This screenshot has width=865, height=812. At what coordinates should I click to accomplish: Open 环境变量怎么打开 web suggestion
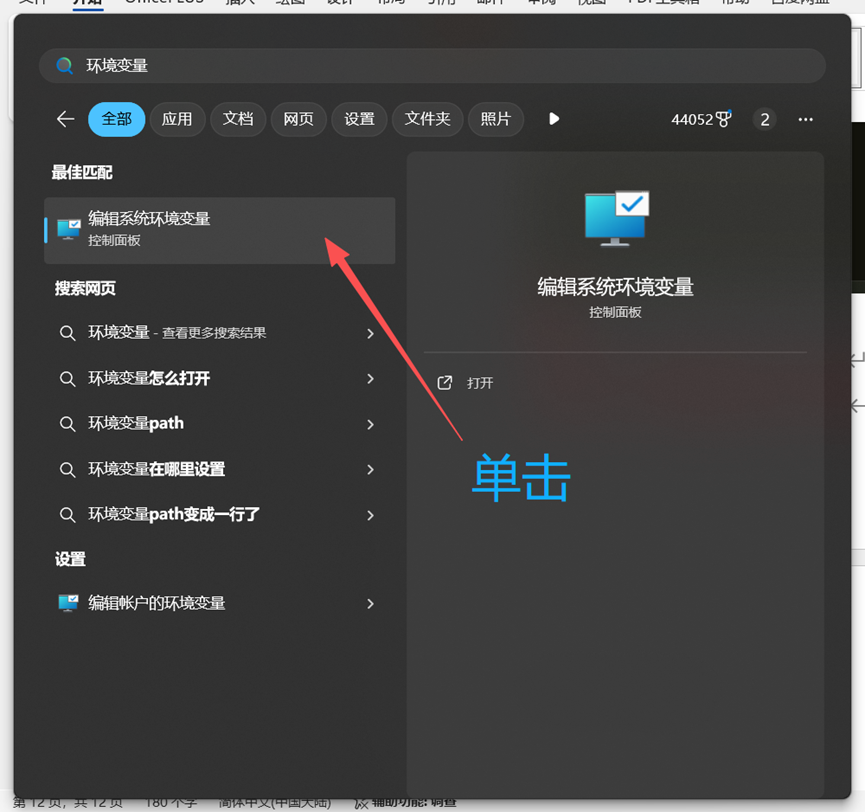(x=220, y=378)
